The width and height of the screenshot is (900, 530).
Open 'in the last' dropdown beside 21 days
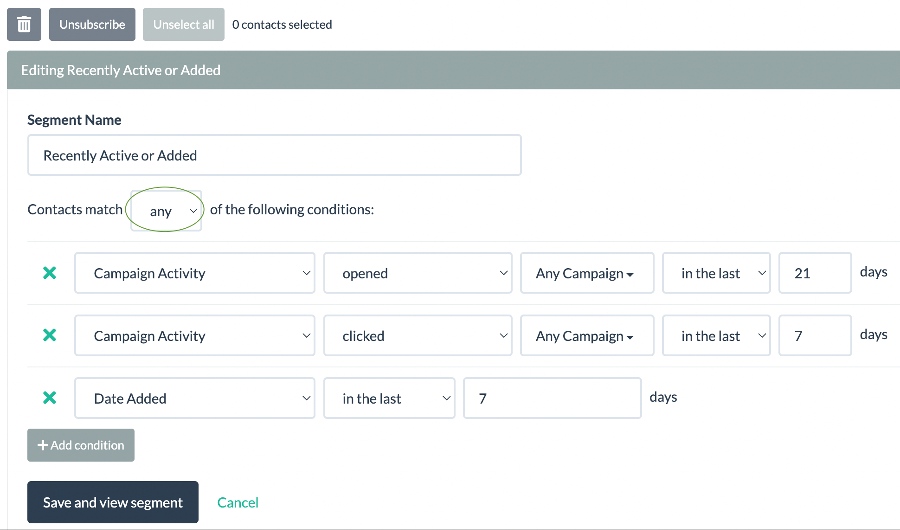716,273
